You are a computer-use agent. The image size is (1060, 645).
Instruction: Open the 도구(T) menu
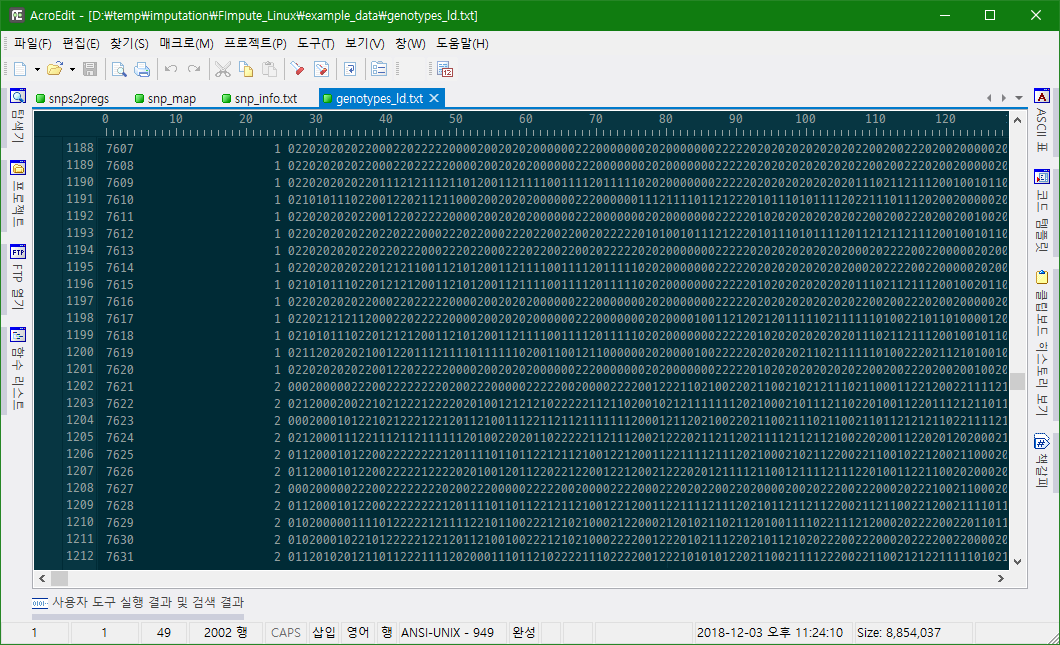pyautogui.click(x=316, y=43)
